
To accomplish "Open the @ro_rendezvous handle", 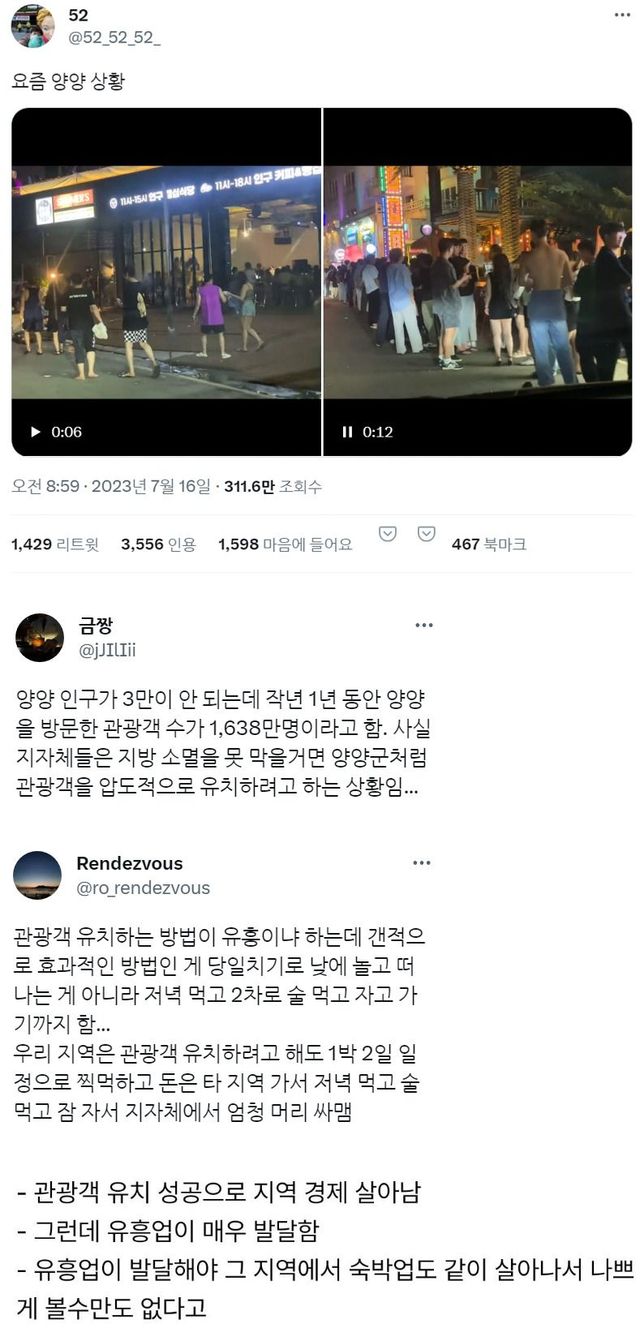I will click(x=143, y=888).
